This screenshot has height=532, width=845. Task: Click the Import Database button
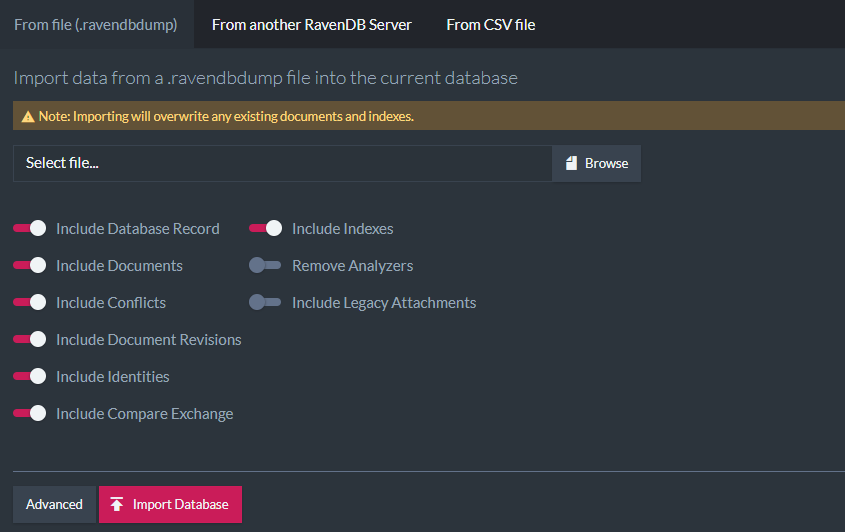coord(170,505)
